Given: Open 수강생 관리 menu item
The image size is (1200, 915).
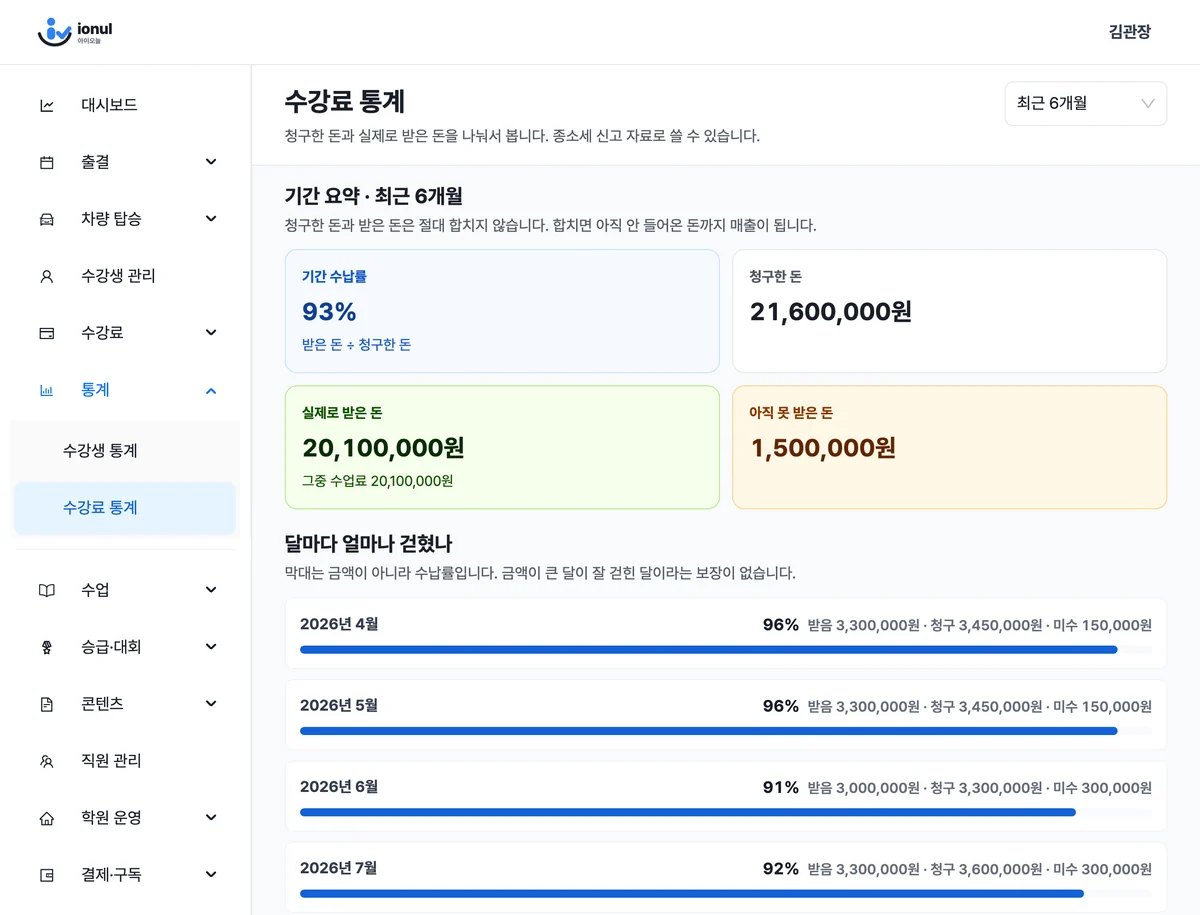Looking at the screenshot, I should 125,276.
